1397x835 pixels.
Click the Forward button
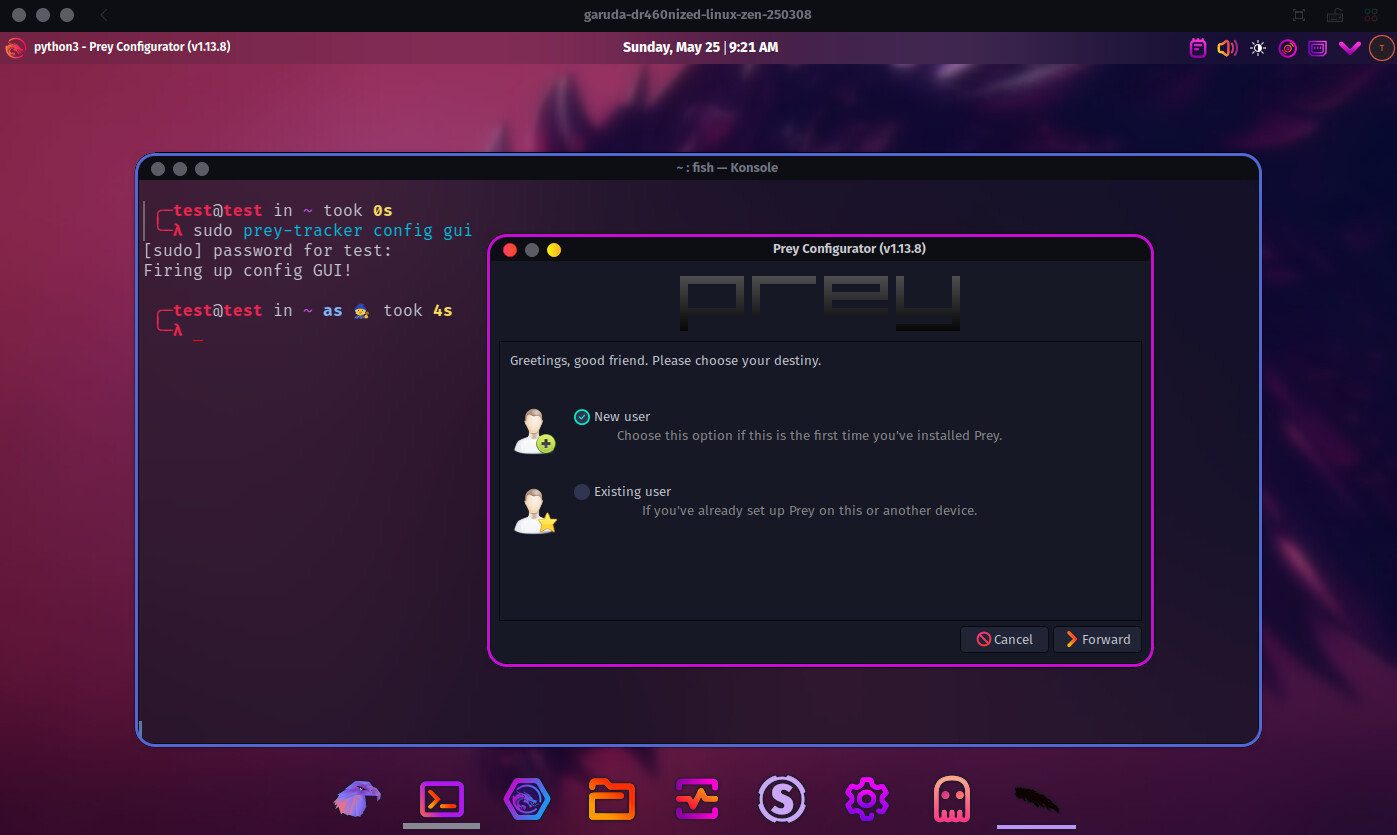(1097, 639)
